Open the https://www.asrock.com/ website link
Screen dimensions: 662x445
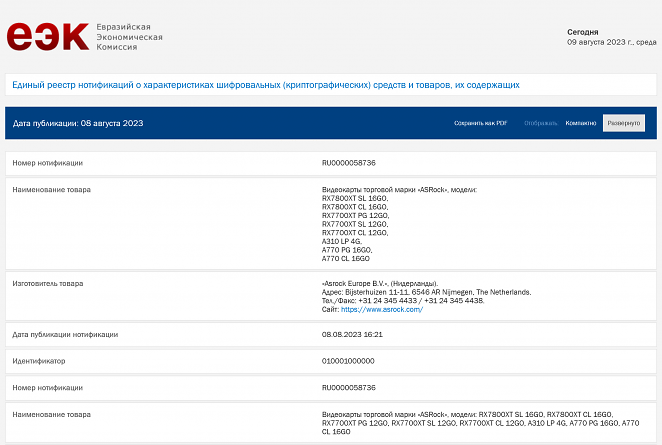382,309
